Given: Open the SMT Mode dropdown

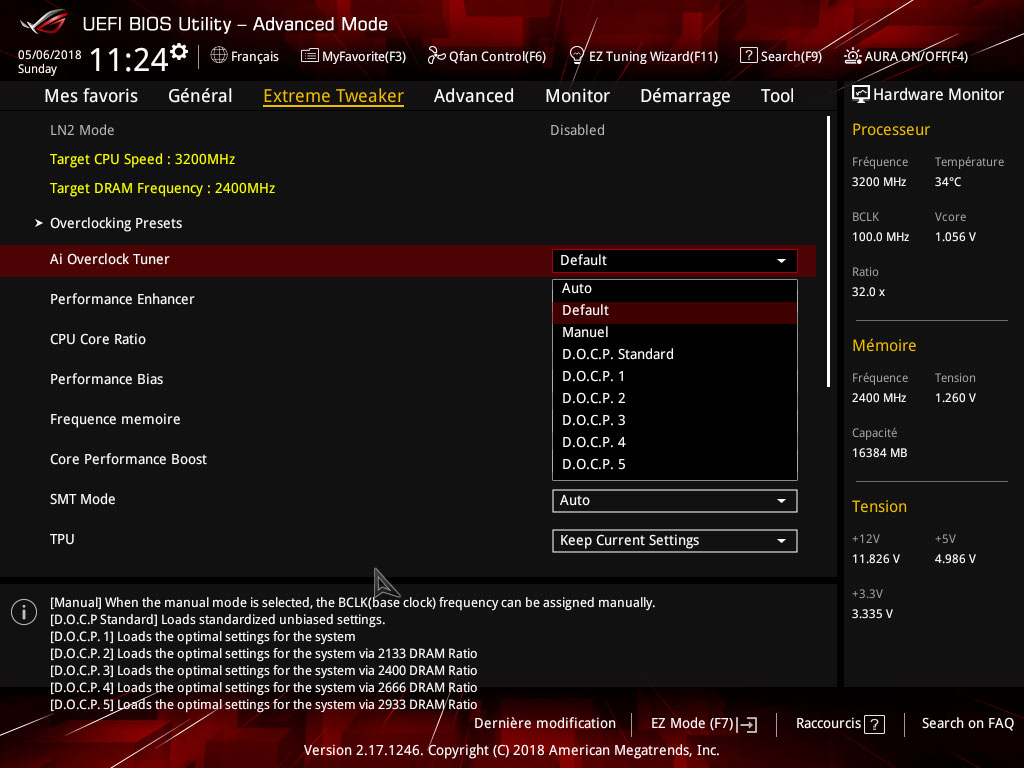Looking at the screenshot, I should pos(675,500).
